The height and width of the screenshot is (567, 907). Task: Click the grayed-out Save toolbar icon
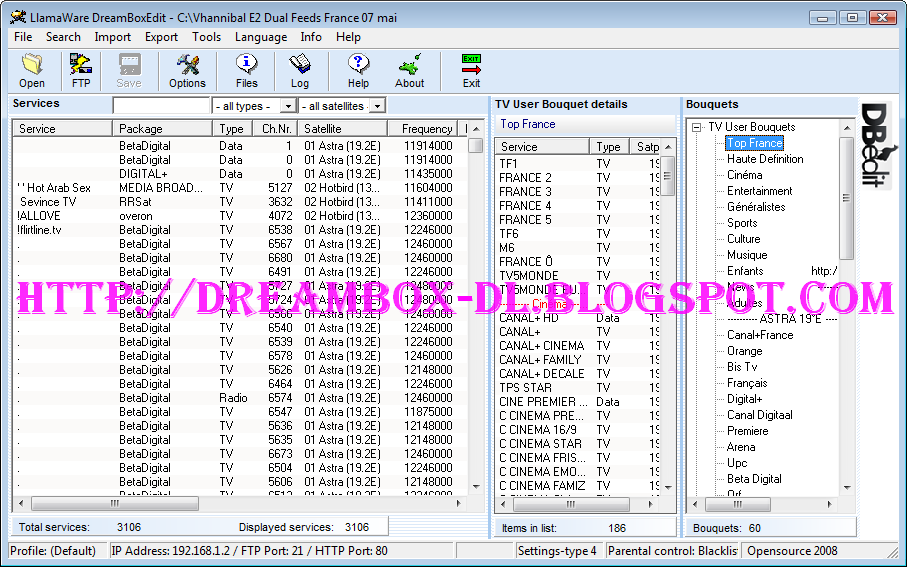click(x=129, y=71)
